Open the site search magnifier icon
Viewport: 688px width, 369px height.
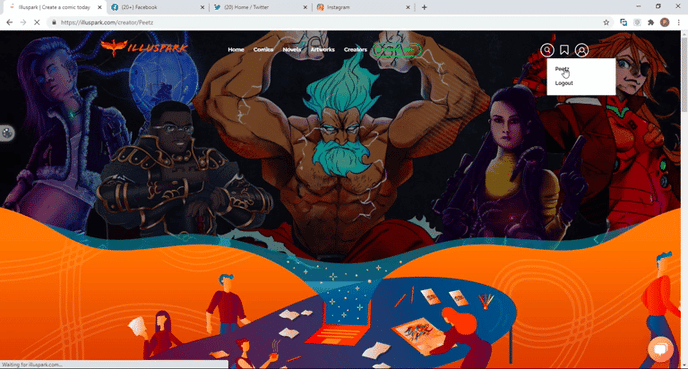pos(547,50)
